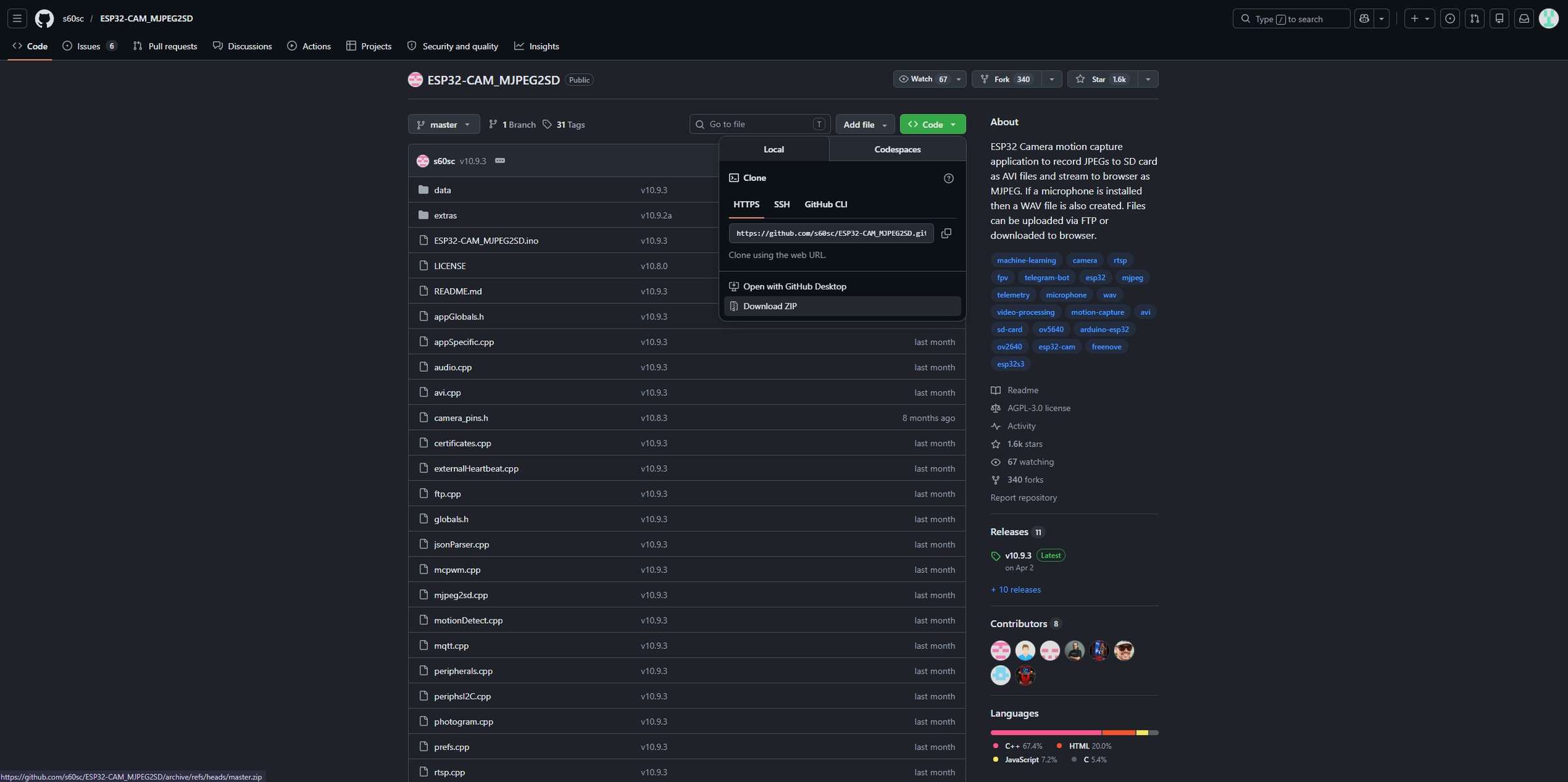The width and height of the screenshot is (1568, 782).
Task: Select the GitHub CLI clone option
Action: point(826,204)
